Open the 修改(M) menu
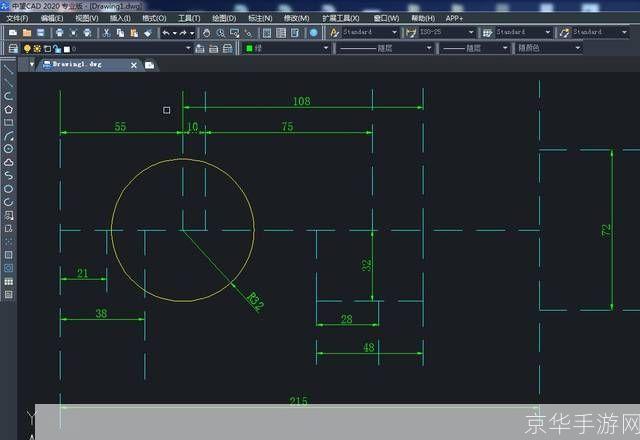This screenshot has width=640, height=440. [x=296, y=18]
